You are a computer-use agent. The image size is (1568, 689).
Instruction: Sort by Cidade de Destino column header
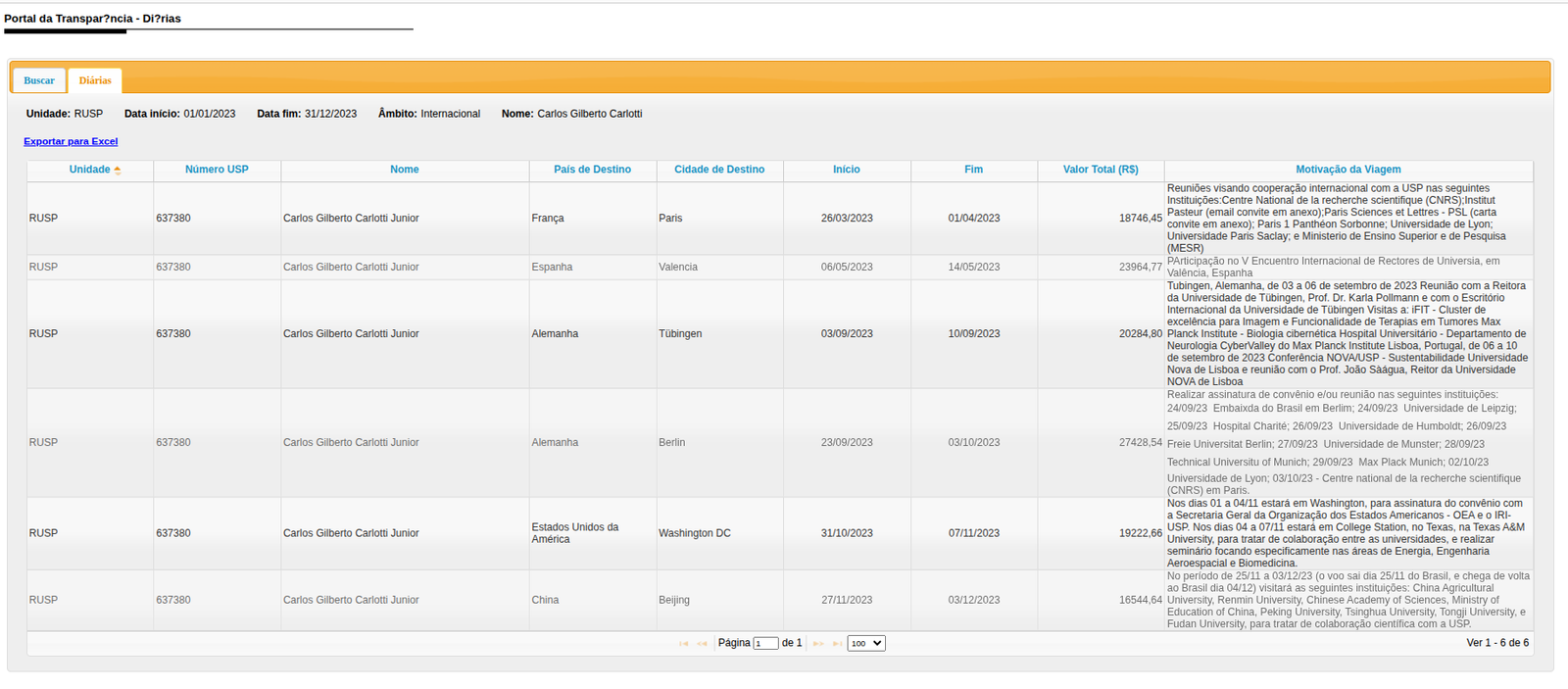[x=719, y=170]
